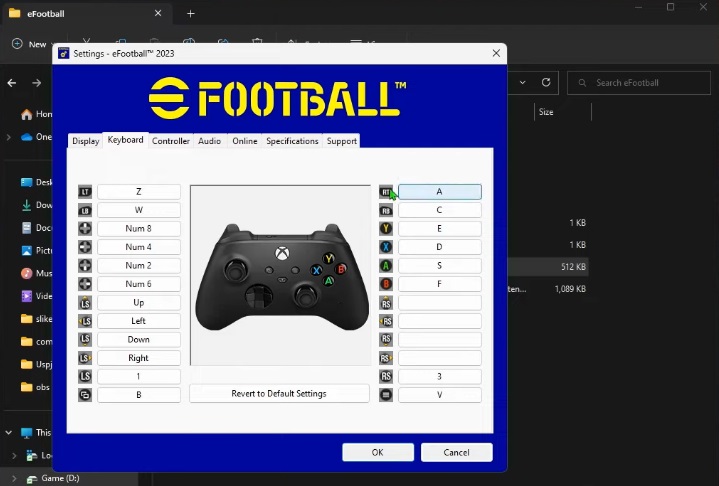Select the file row showing 1,089 KB

[548, 289]
